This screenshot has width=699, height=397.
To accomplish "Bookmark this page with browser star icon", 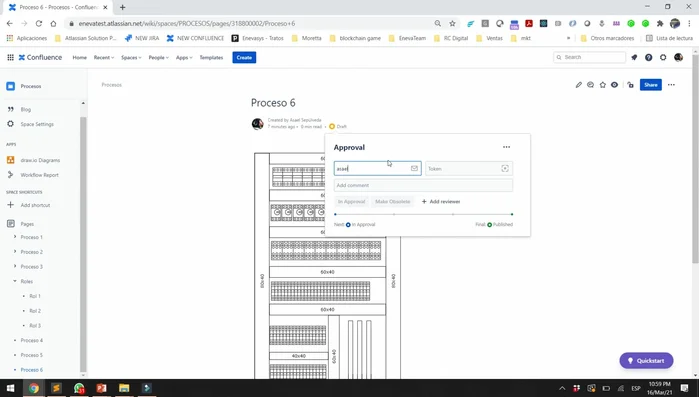I will [452, 24].
